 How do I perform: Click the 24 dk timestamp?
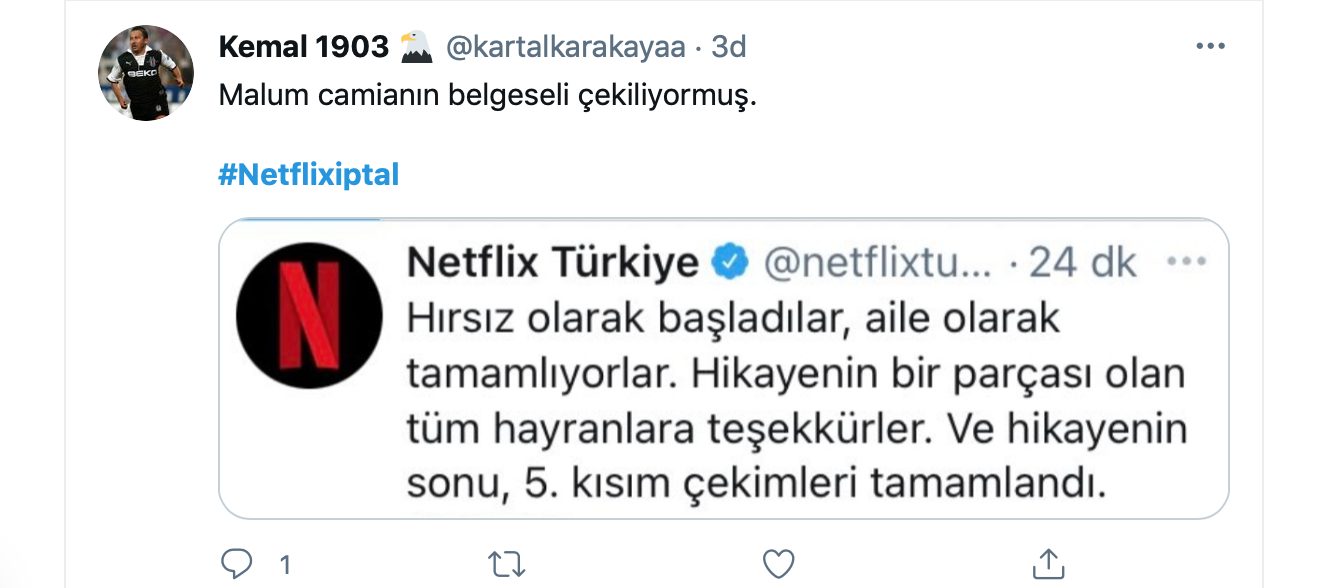point(1083,262)
